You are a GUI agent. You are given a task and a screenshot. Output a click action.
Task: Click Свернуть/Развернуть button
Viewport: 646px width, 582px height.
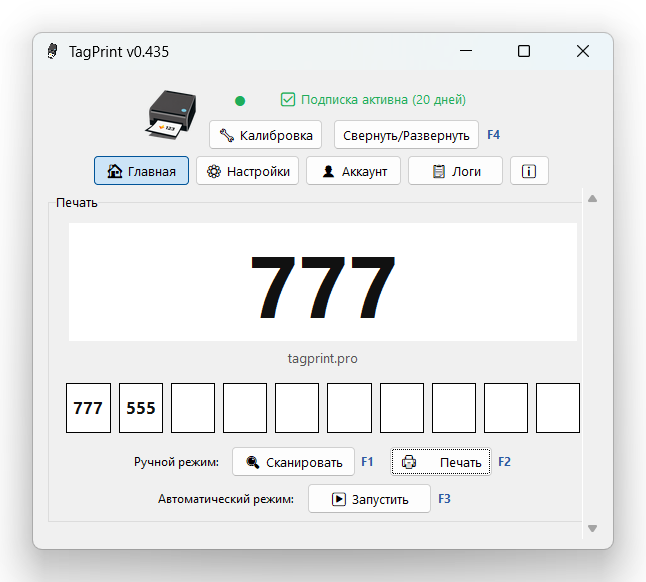(406, 135)
